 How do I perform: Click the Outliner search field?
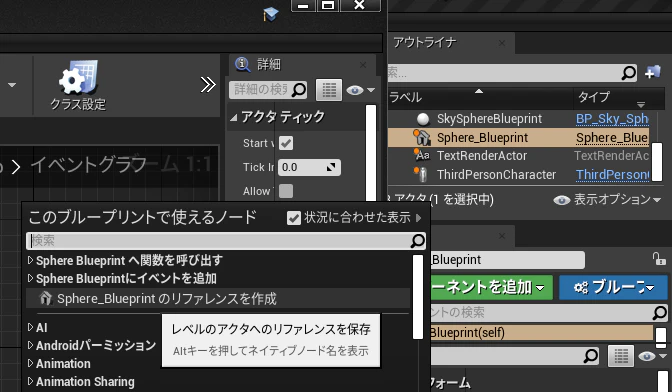512,73
